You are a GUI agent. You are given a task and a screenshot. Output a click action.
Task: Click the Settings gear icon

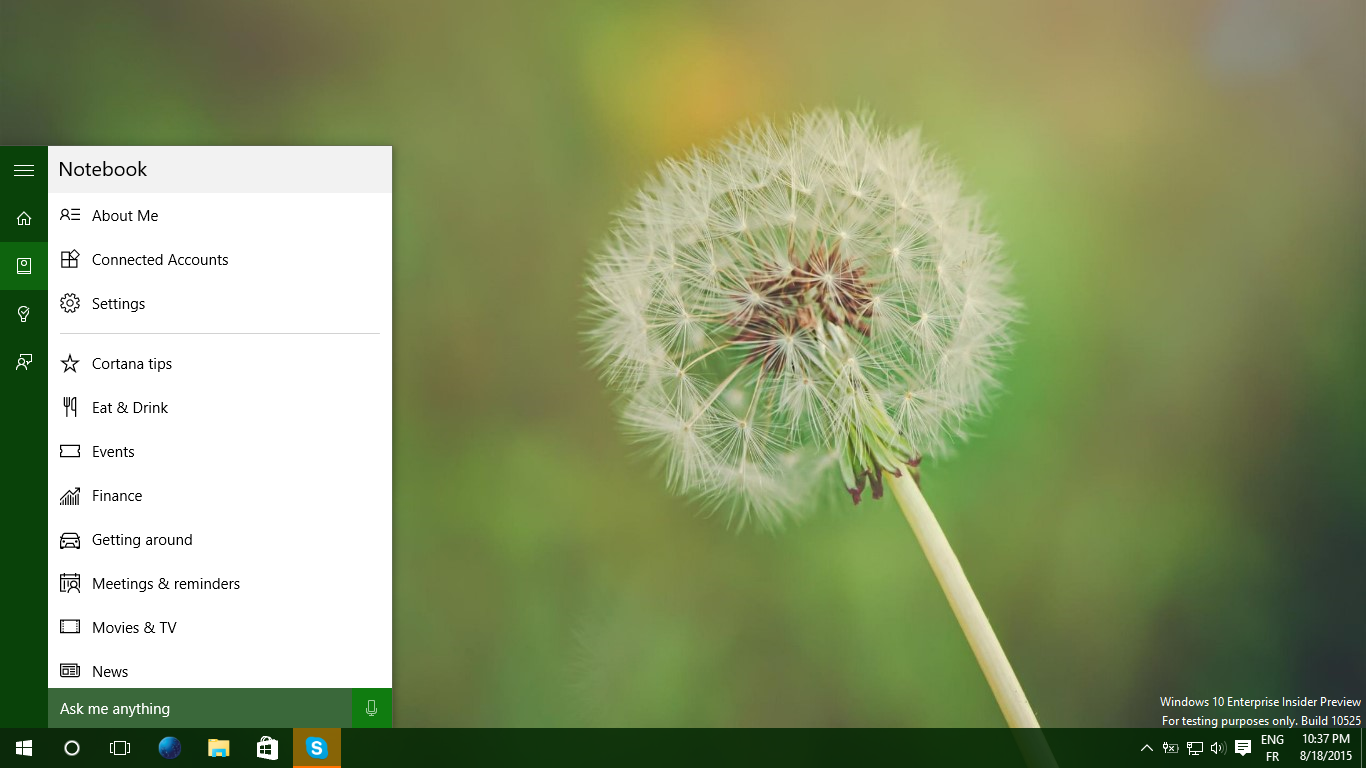(x=70, y=303)
